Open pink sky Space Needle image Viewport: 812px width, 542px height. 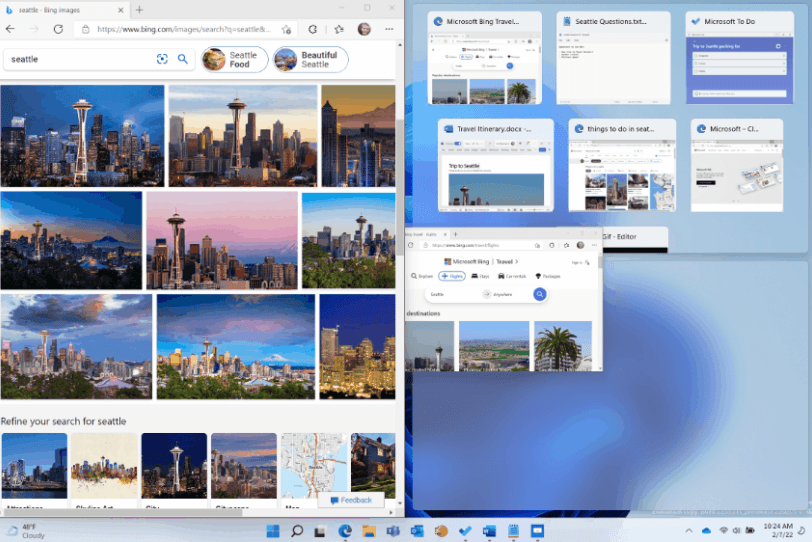tap(222, 240)
